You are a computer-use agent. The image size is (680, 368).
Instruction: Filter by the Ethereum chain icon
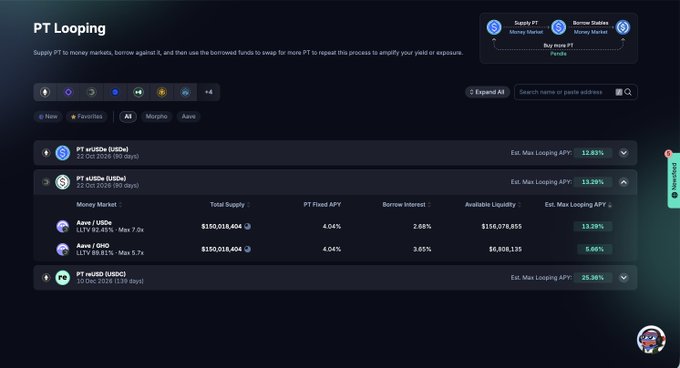[45, 92]
